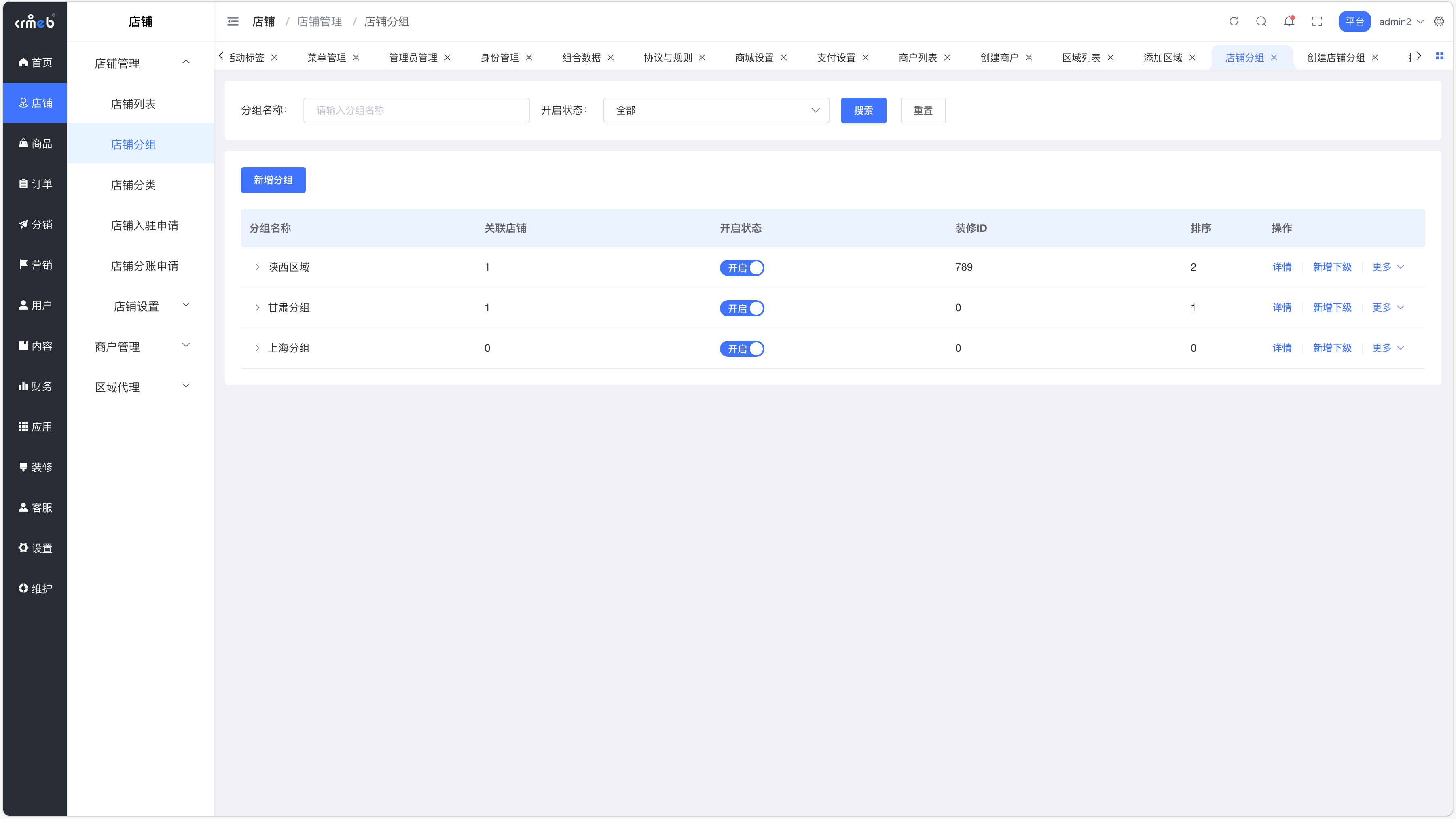Click the 新增分组 button
Screen dimensions: 1456x819
273,180
